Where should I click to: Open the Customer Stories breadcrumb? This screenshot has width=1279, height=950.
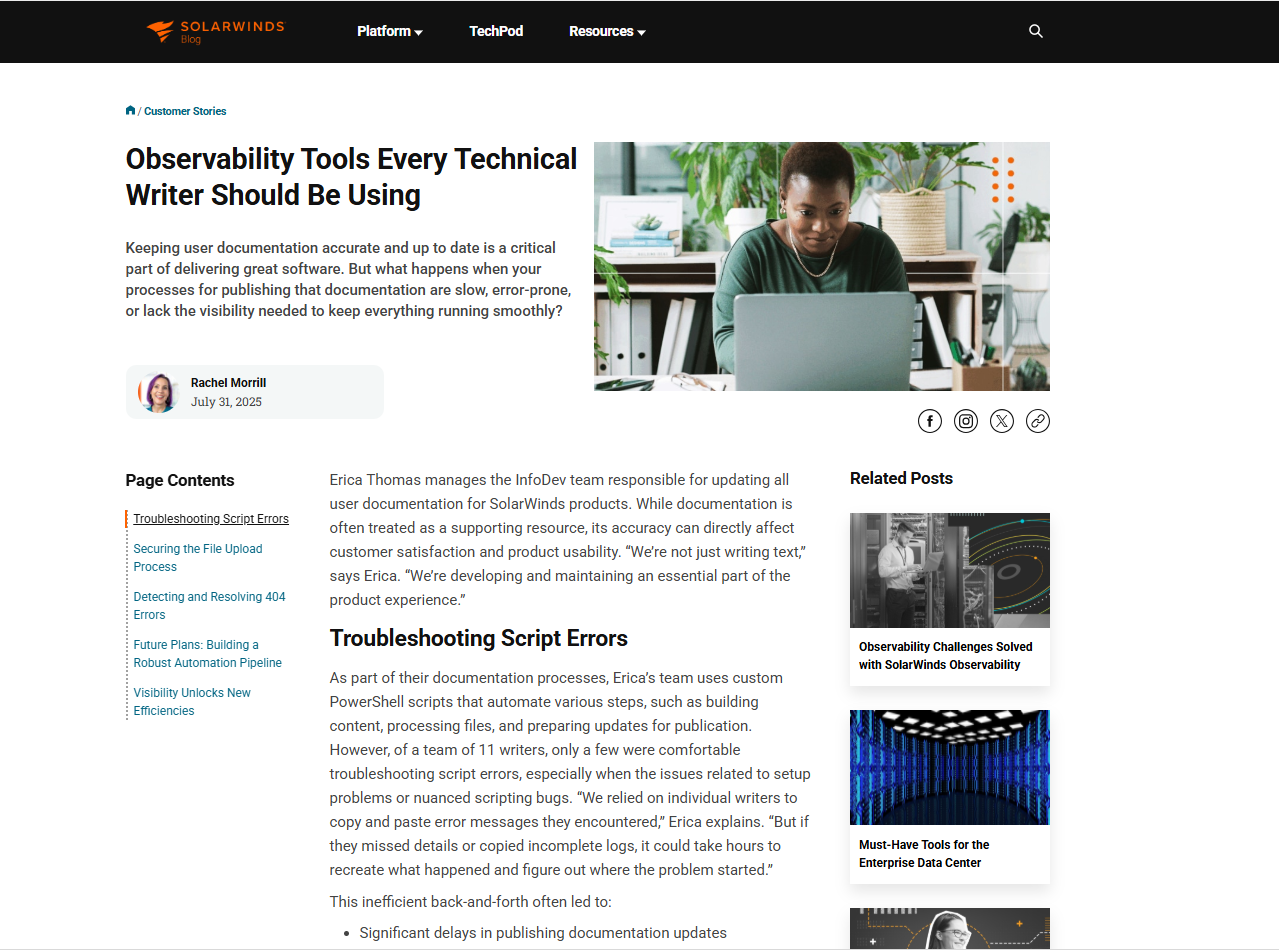185,111
